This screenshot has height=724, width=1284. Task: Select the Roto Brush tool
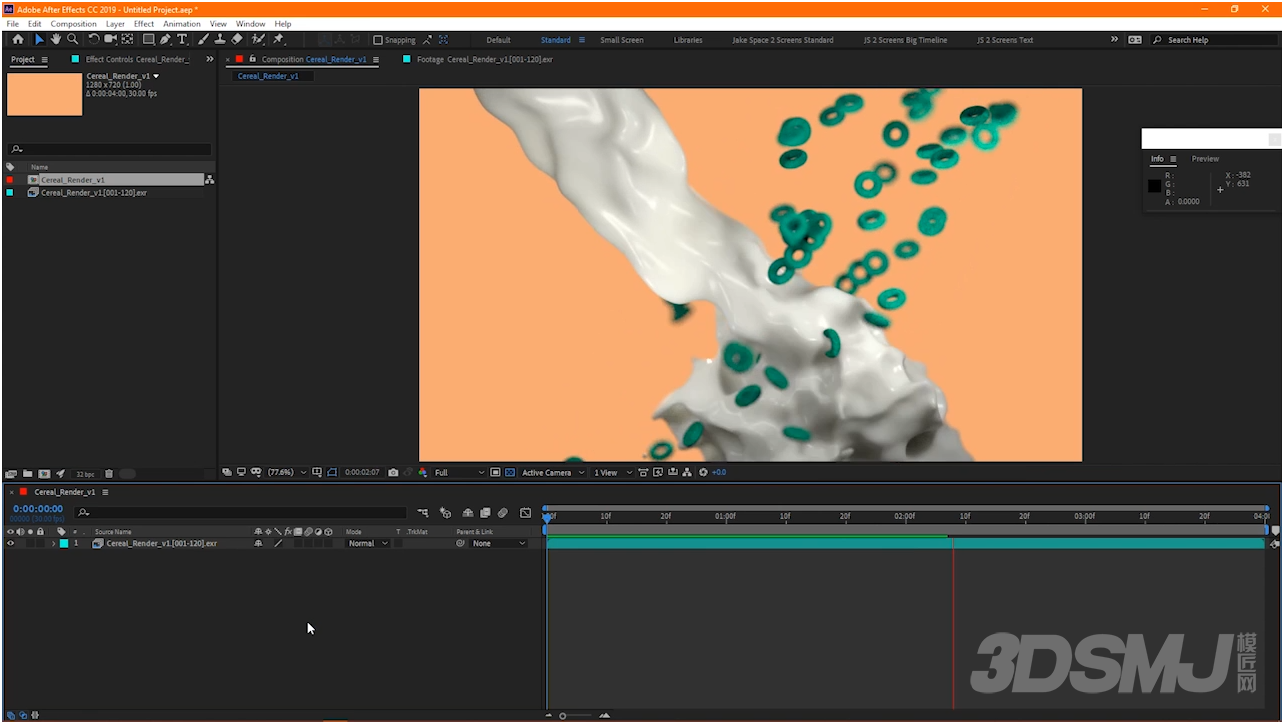(259, 40)
